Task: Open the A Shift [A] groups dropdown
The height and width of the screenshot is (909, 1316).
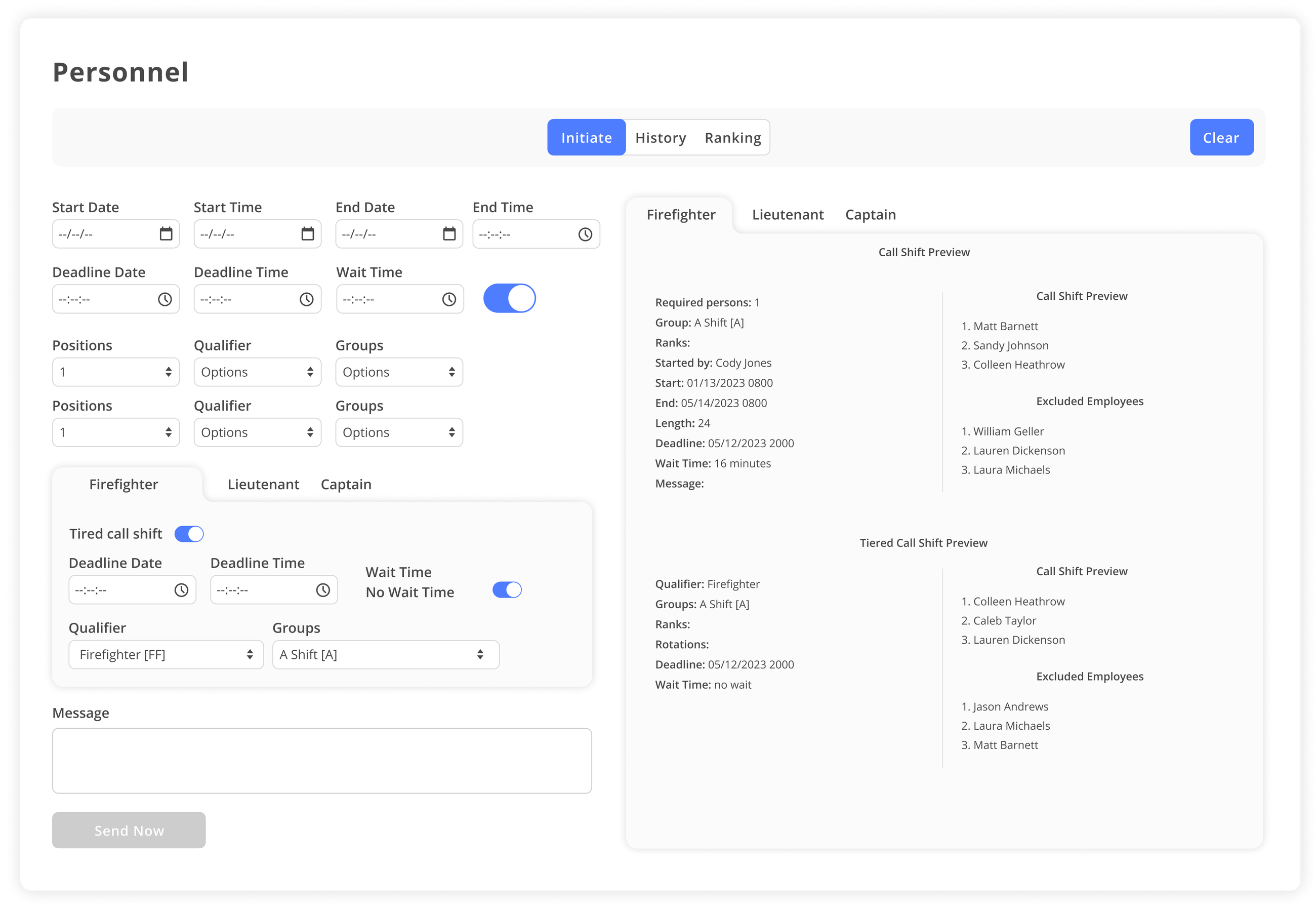Action: click(385, 654)
